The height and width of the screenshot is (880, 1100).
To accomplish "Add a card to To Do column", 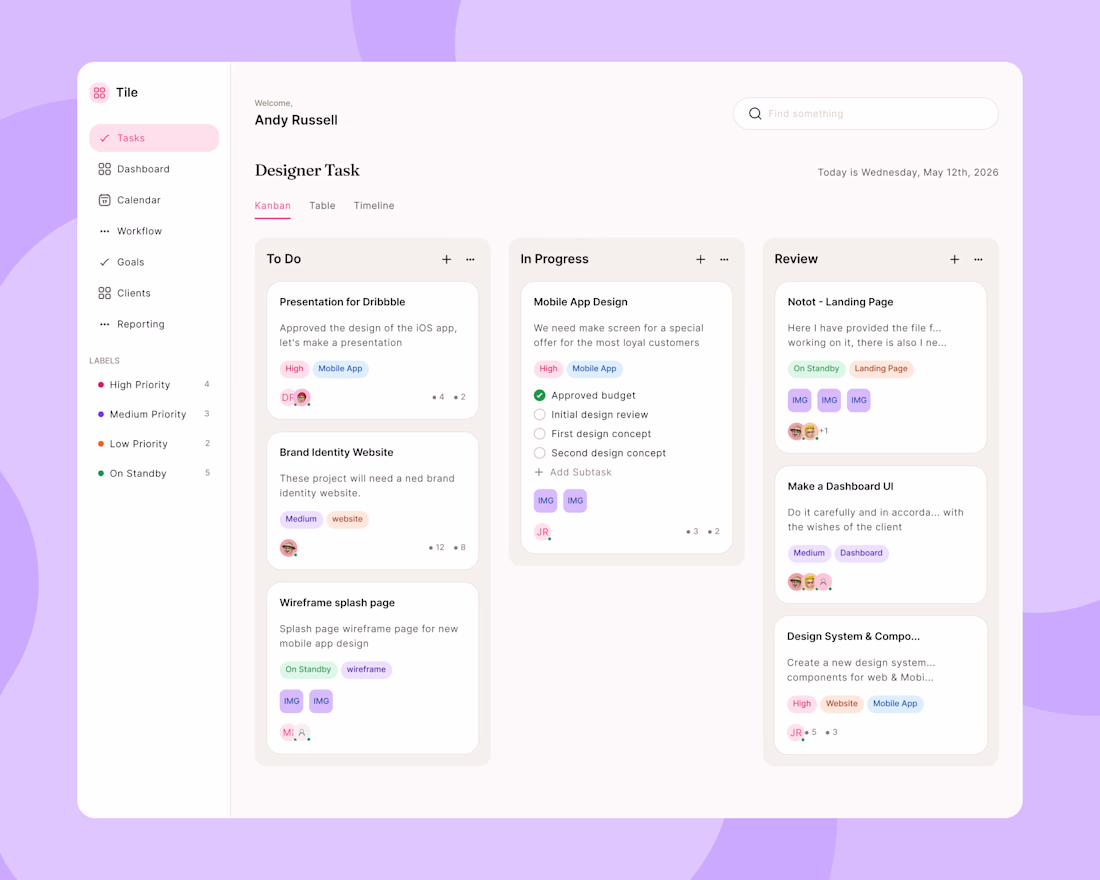I will tap(446, 260).
